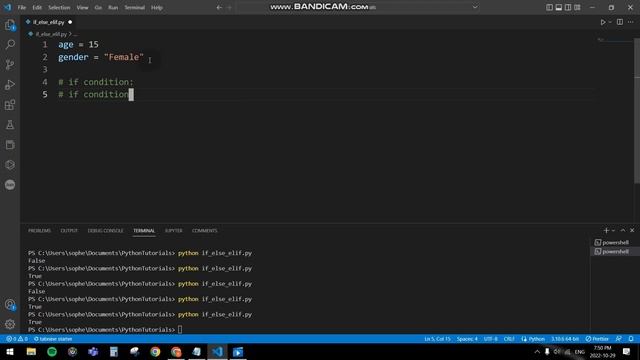This screenshot has height=360, width=640.
Task: Click the unsaved dot on if_else_elif.py tab
Action: coord(70,22)
